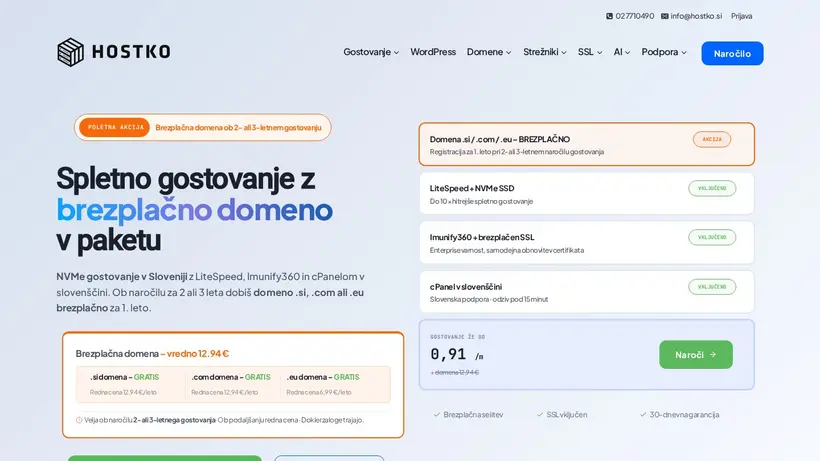The height and width of the screenshot is (461, 820).
Task: Click Enterprise varnost samodejna obnovitev certifikata text
Action: coord(507,250)
